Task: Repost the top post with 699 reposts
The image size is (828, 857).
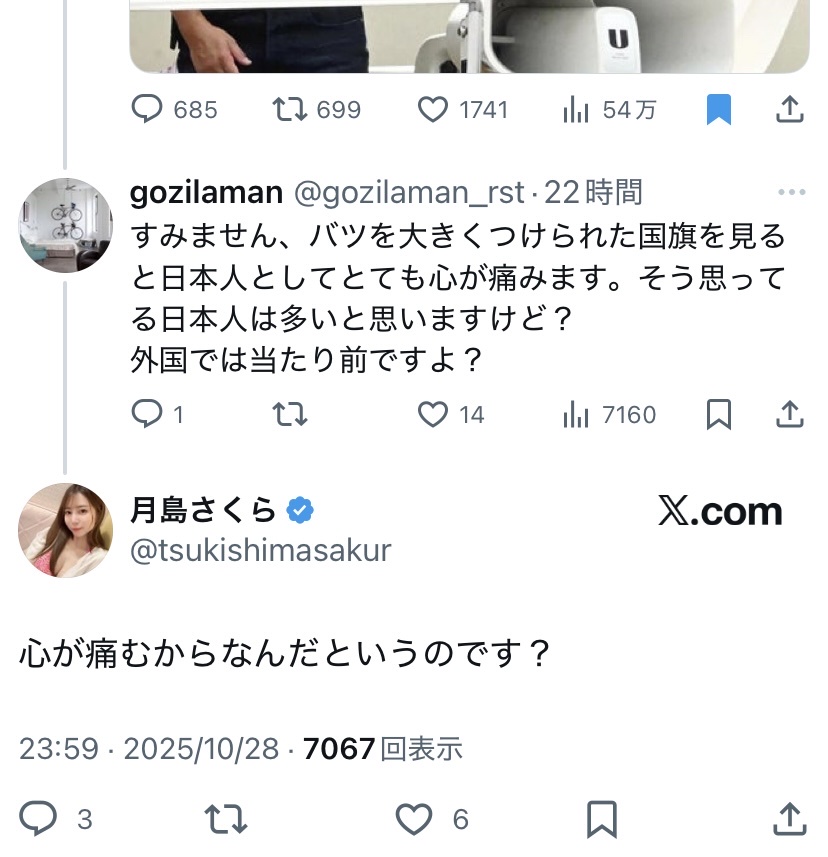Action: 290,109
